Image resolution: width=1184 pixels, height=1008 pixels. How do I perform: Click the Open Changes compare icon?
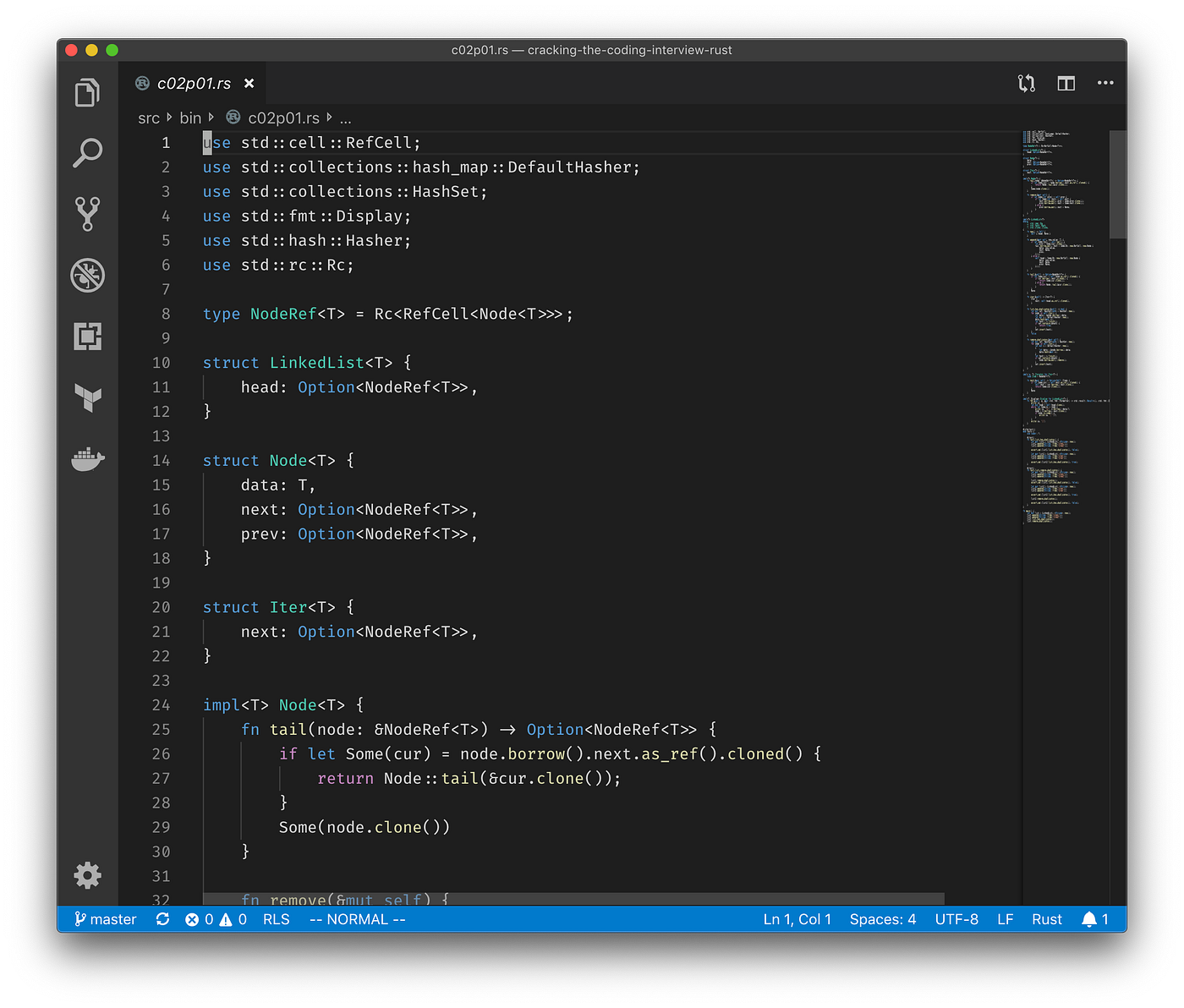point(1026,83)
